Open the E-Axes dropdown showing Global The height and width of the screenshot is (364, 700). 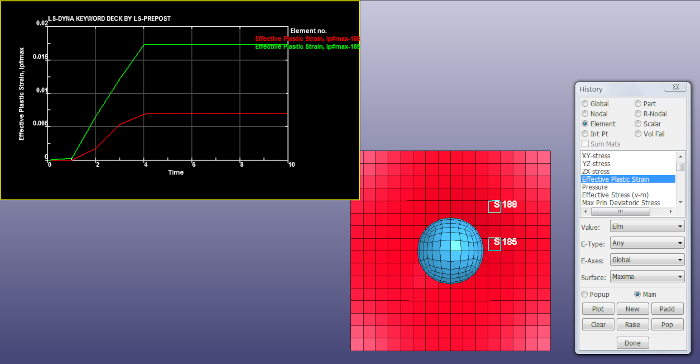coord(647,259)
